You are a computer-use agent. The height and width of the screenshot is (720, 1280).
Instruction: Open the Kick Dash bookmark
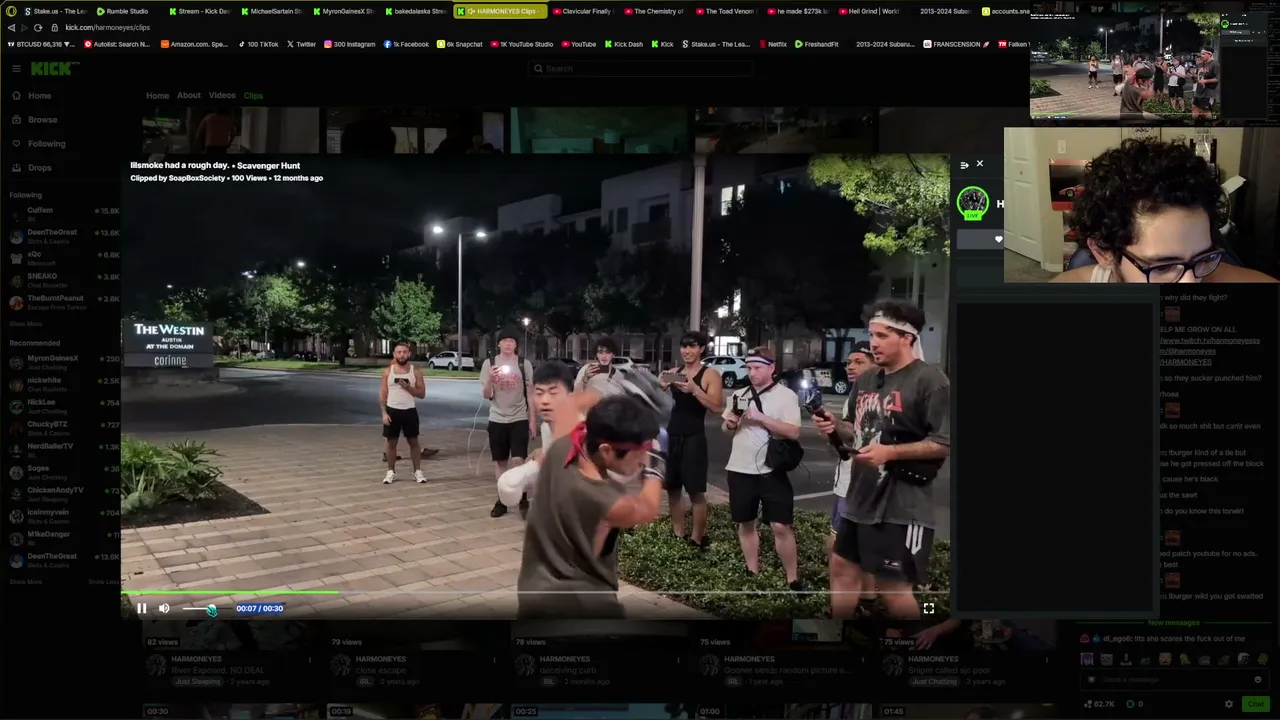pos(624,44)
